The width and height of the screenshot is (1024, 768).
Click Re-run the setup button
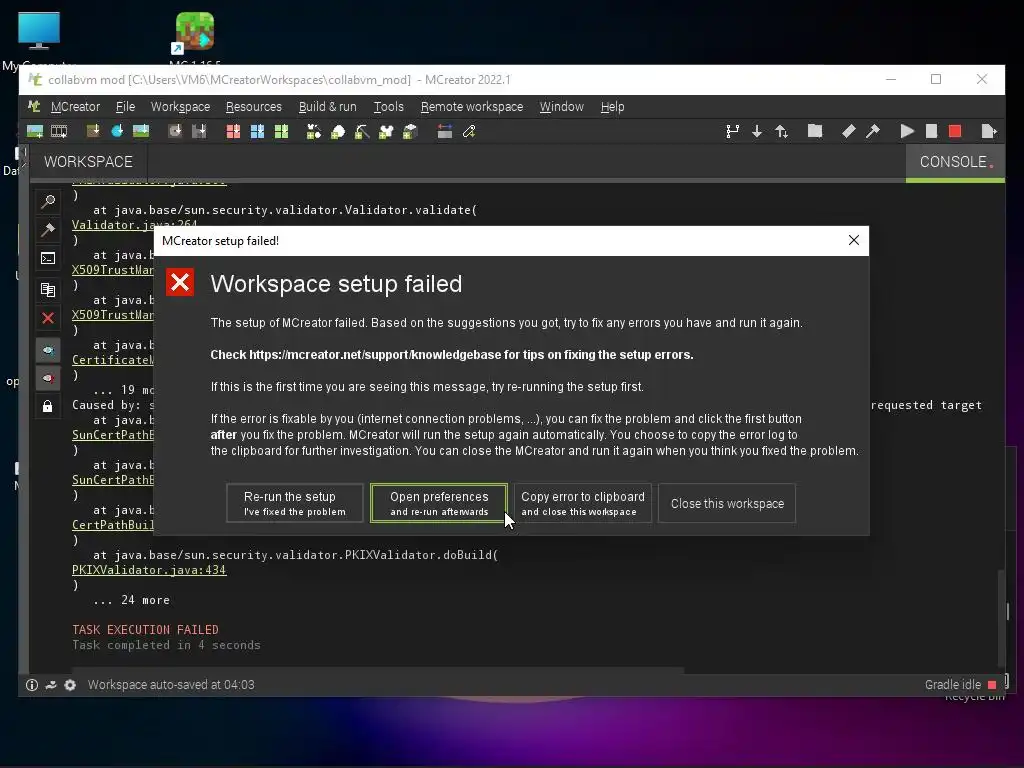tap(295, 503)
